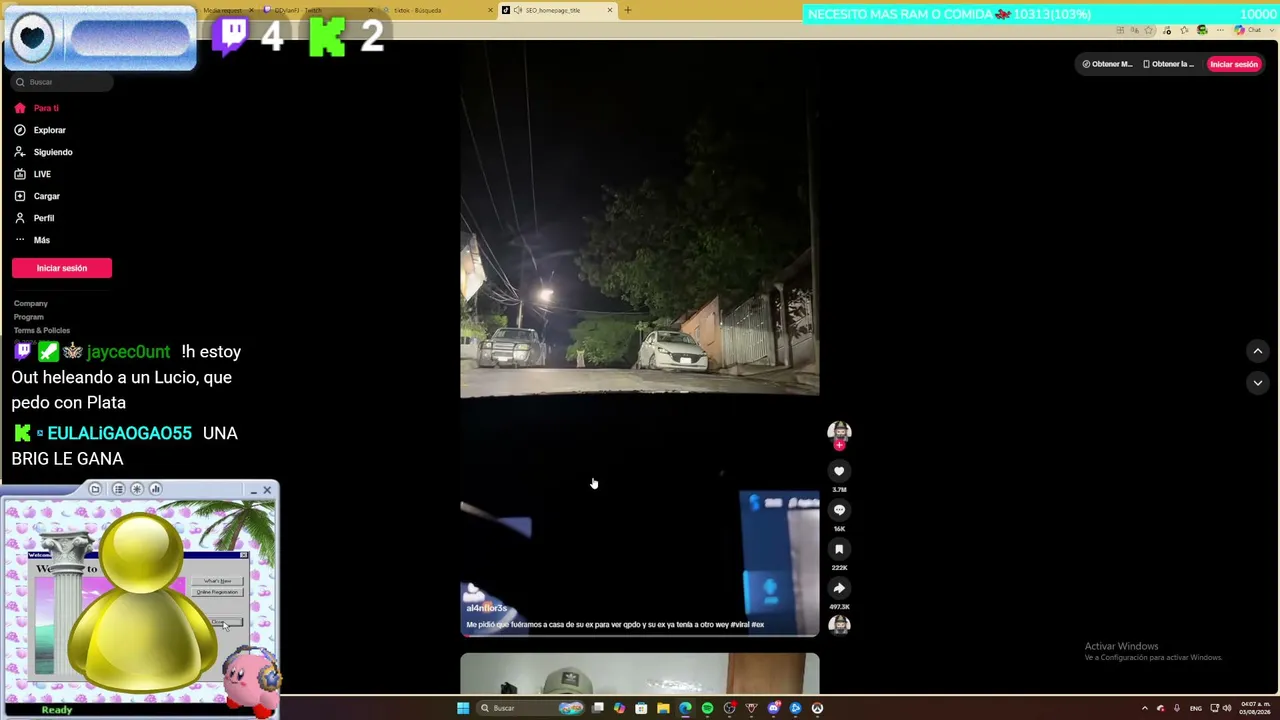The width and height of the screenshot is (1280, 720).
Task: Open the creator avatar above like button
Action: (x=839, y=432)
